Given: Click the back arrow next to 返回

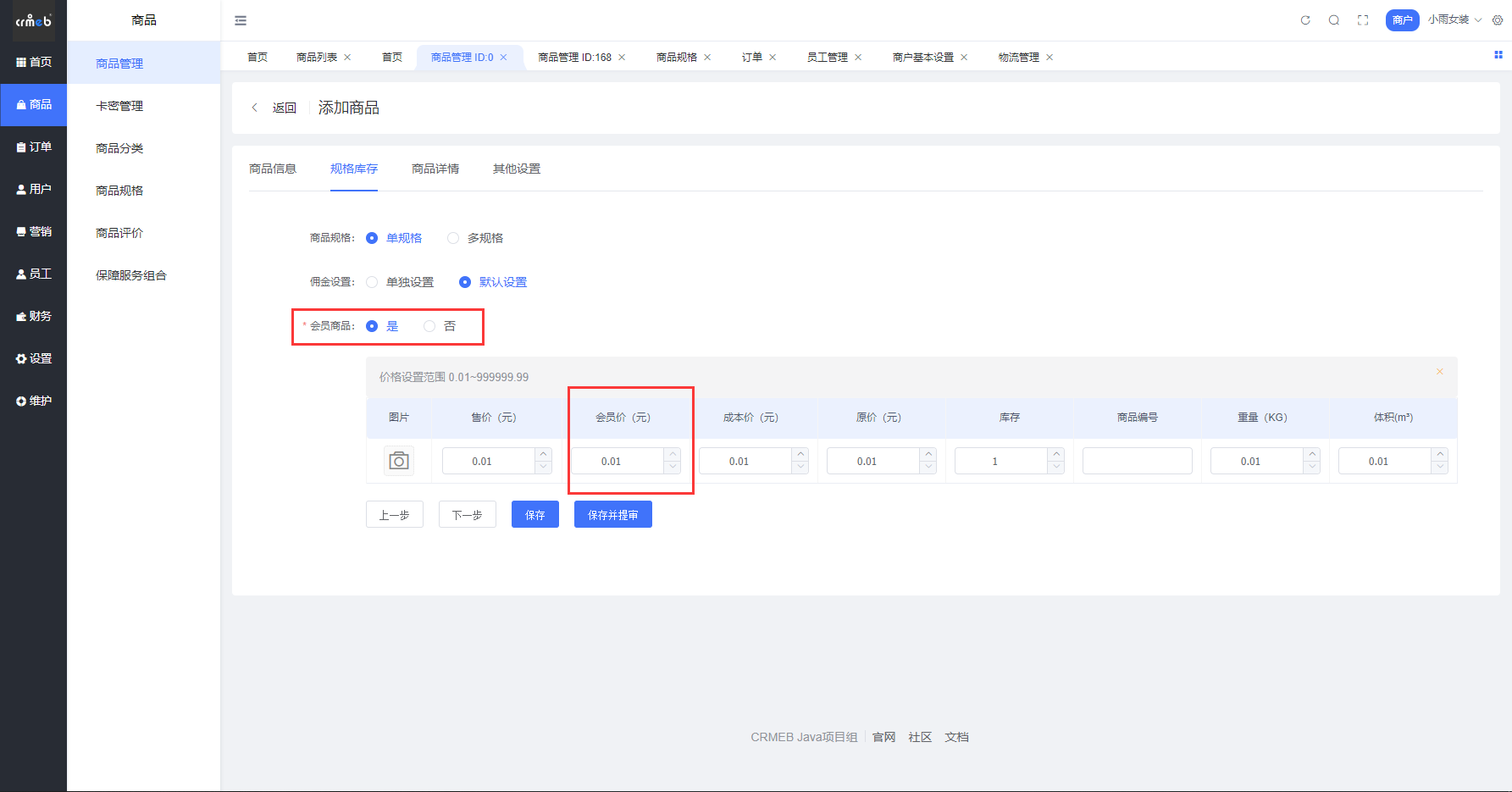Looking at the screenshot, I should (254, 108).
